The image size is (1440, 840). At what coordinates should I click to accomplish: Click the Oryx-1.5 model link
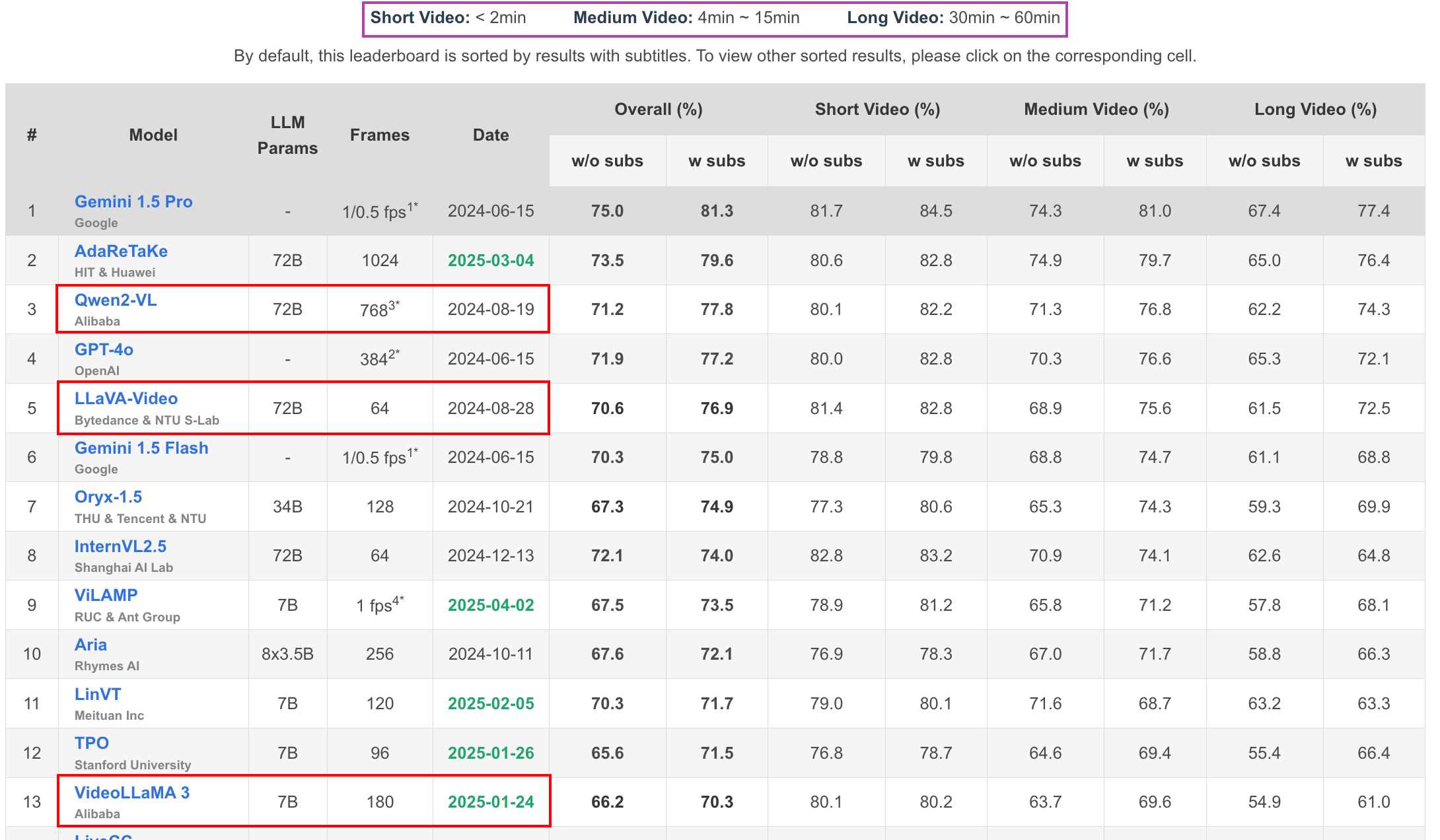(x=108, y=497)
